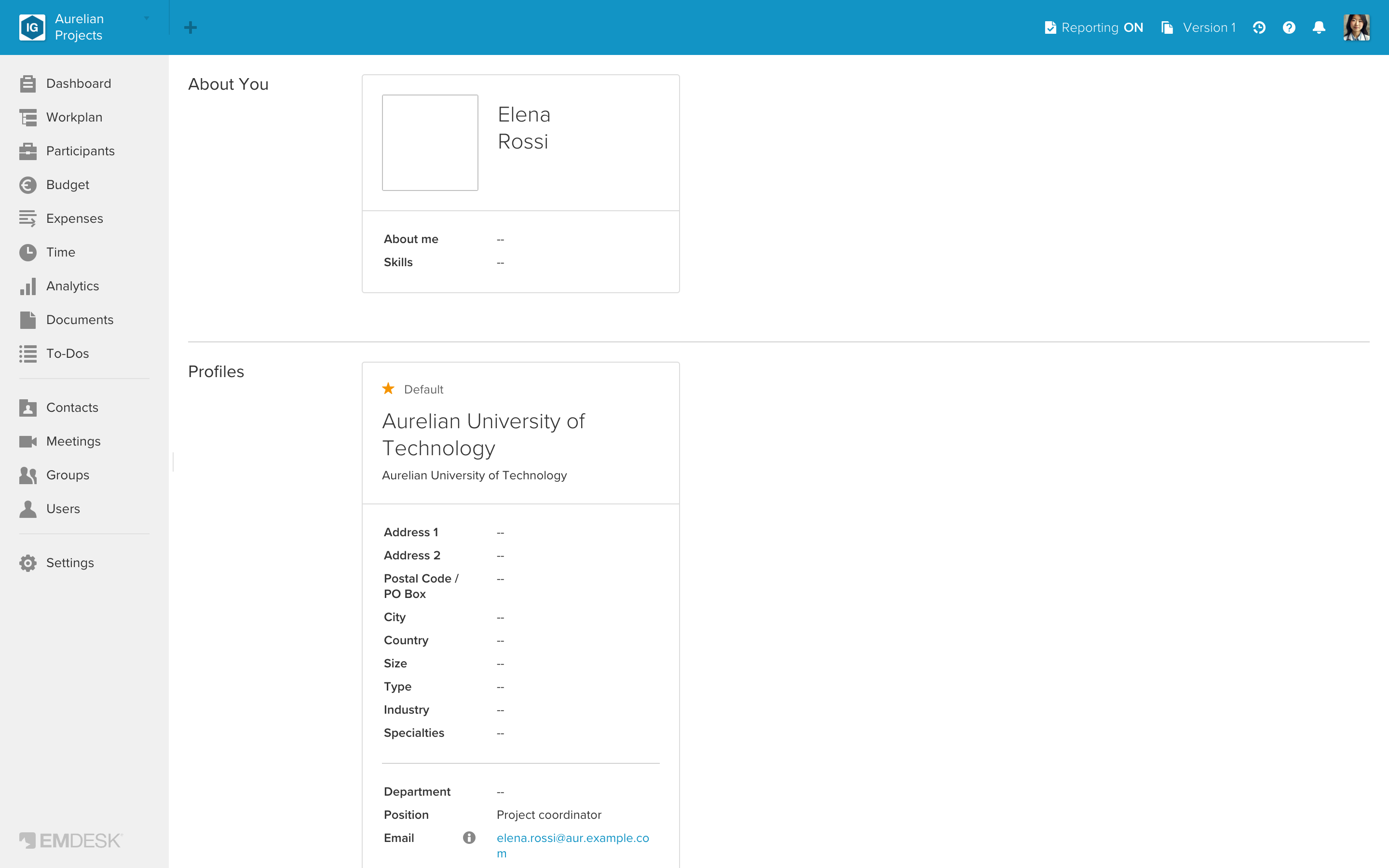Click the Analytics bar chart icon
Screen dimensions: 1389x868
point(27,286)
